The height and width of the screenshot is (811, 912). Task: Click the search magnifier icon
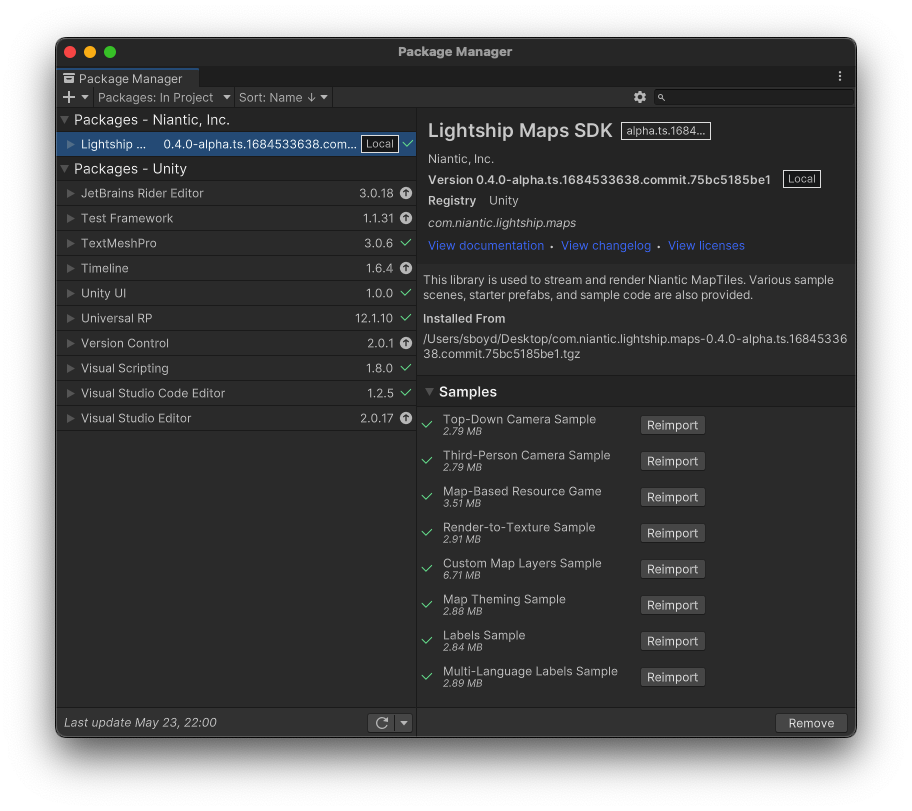661,98
